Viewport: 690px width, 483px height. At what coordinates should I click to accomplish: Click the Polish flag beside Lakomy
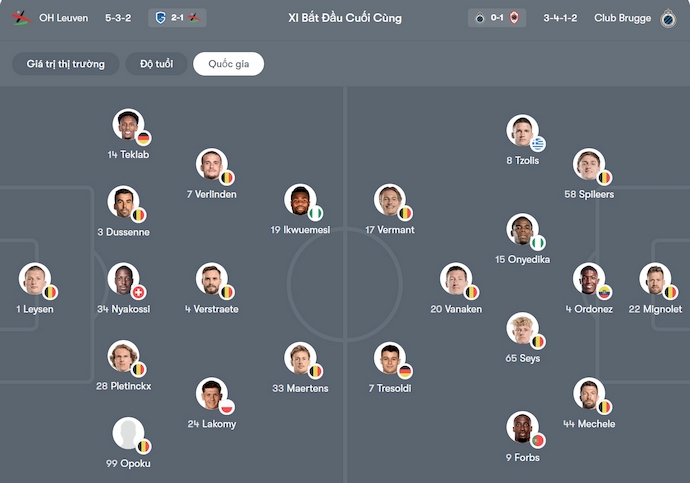click(x=226, y=407)
